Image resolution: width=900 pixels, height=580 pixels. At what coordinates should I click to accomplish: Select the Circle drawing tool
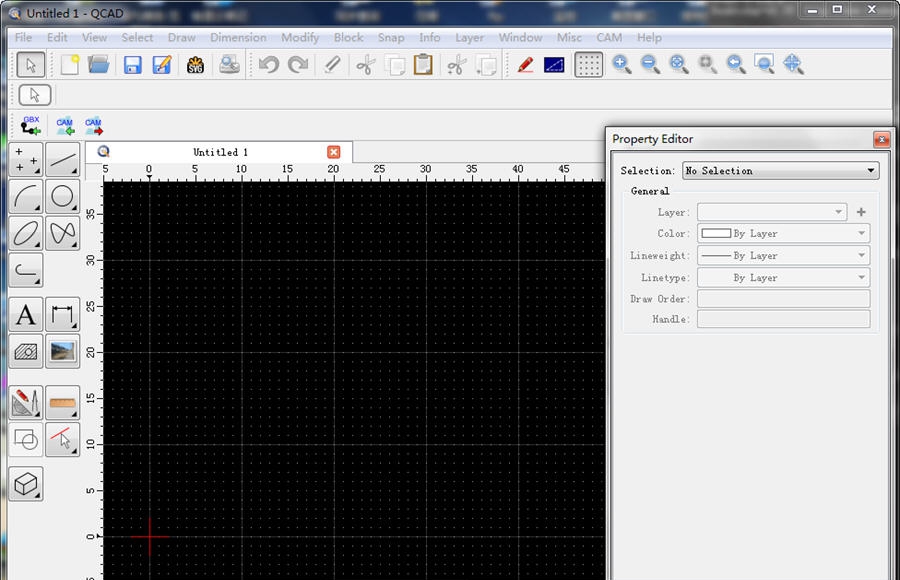pyautogui.click(x=63, y=197)
